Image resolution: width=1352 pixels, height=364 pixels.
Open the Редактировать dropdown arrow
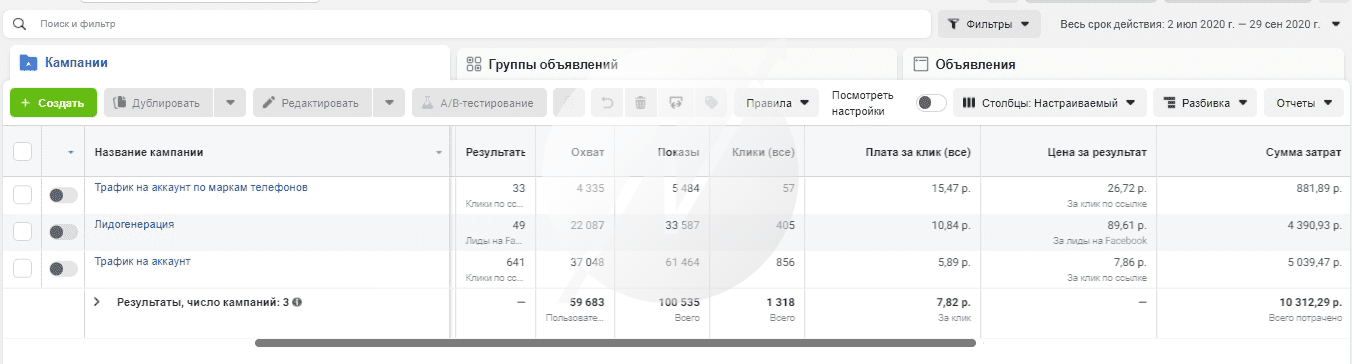point(389,102)
